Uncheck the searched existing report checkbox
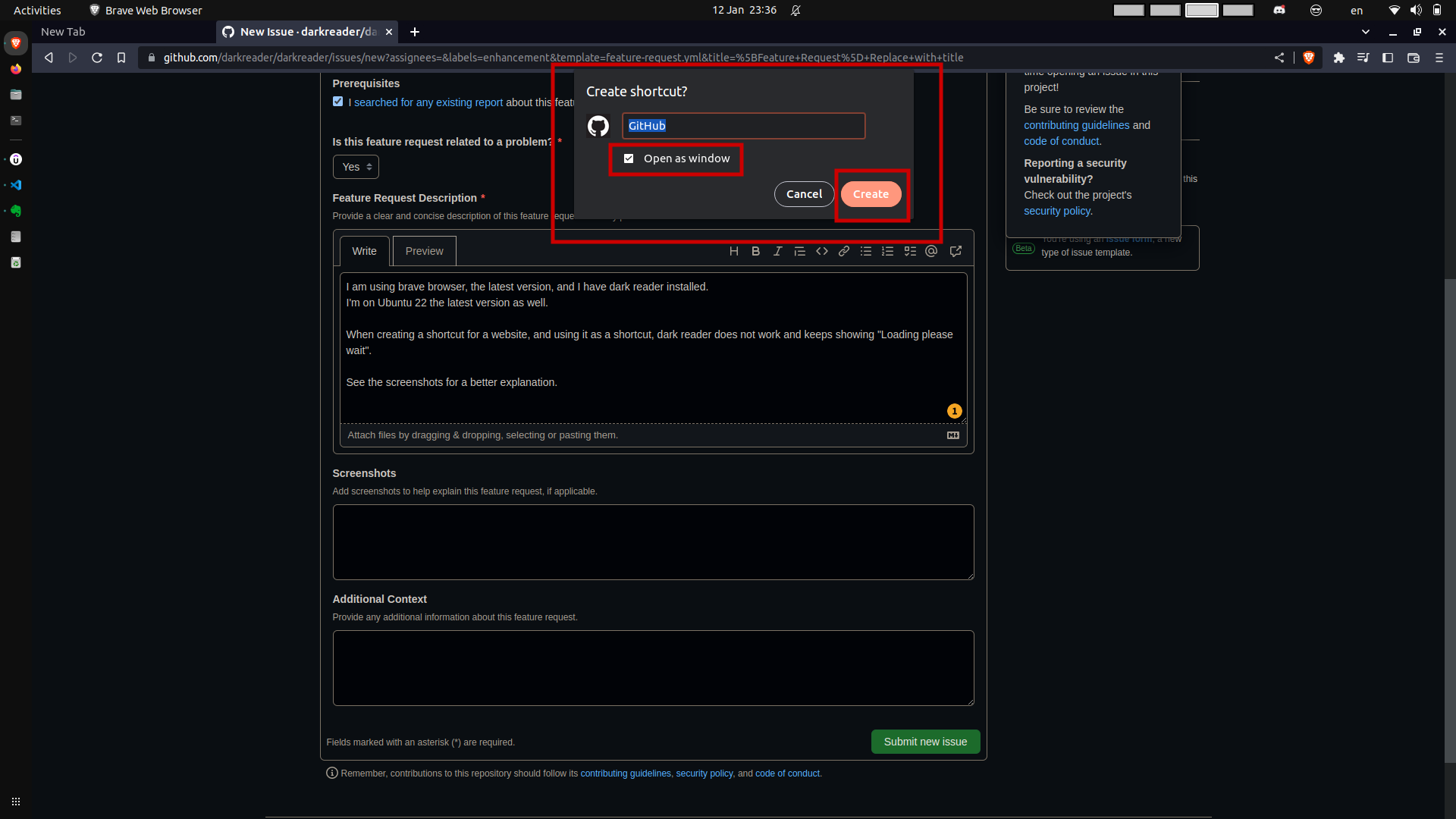This screenshot has width=1456, height=819. (338, 102)
